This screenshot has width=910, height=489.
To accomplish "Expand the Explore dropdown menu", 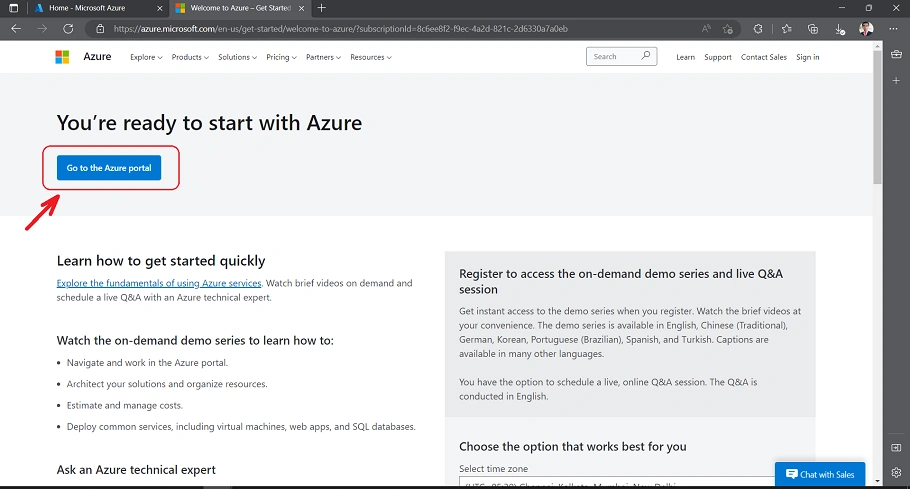I will 146,57.
